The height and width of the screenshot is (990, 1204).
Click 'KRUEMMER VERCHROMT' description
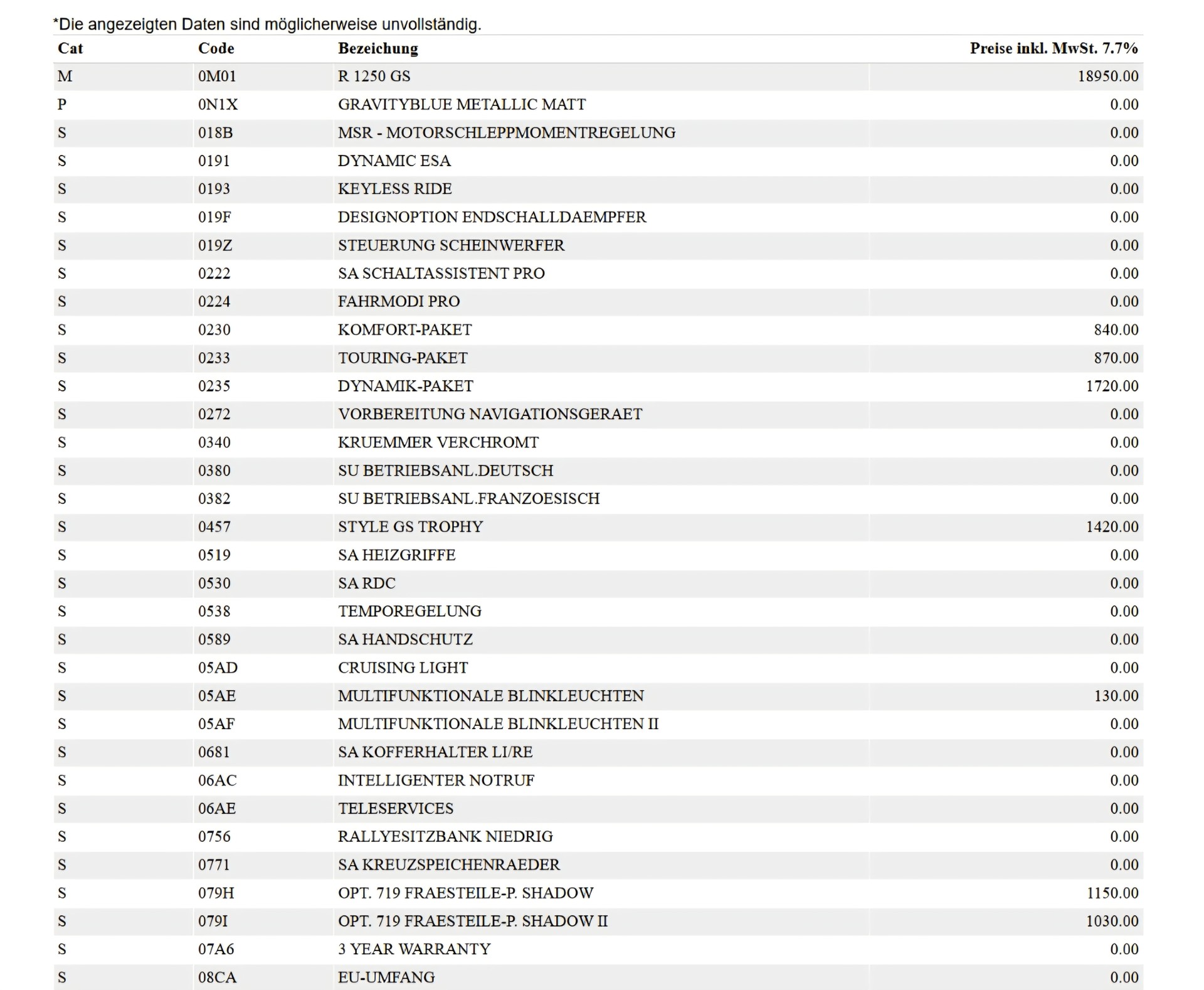coord(438,442)
